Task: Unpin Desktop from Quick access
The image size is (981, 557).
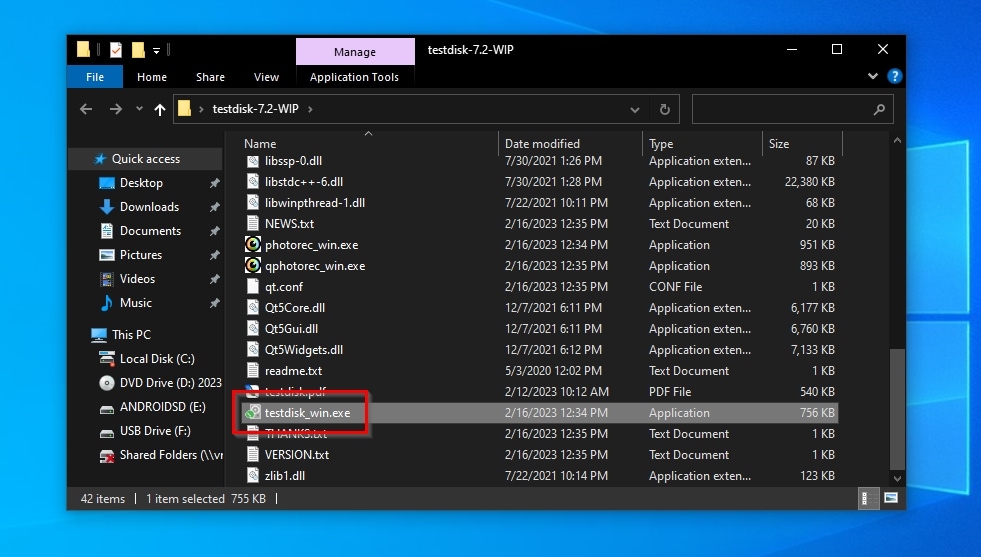Action: click(x=215, y=183)
